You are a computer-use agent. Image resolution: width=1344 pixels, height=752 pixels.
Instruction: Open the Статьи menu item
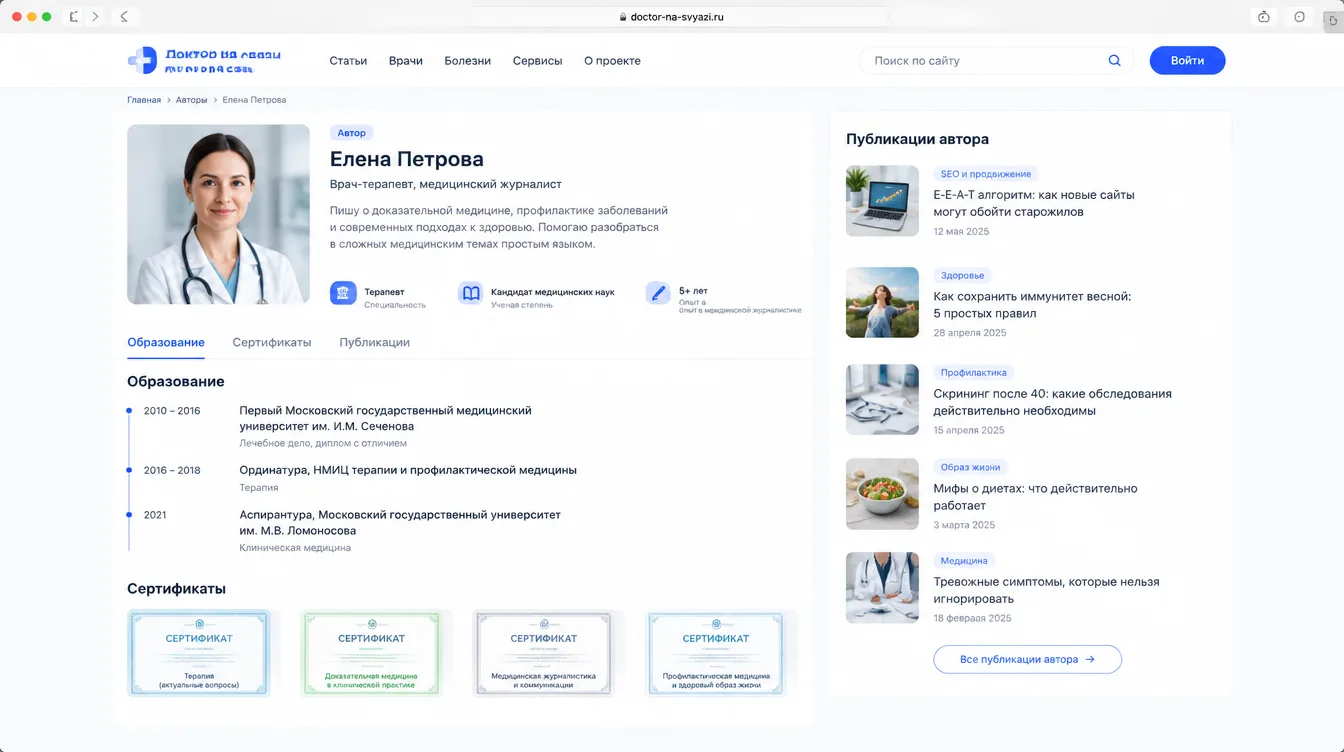point(348,61)
